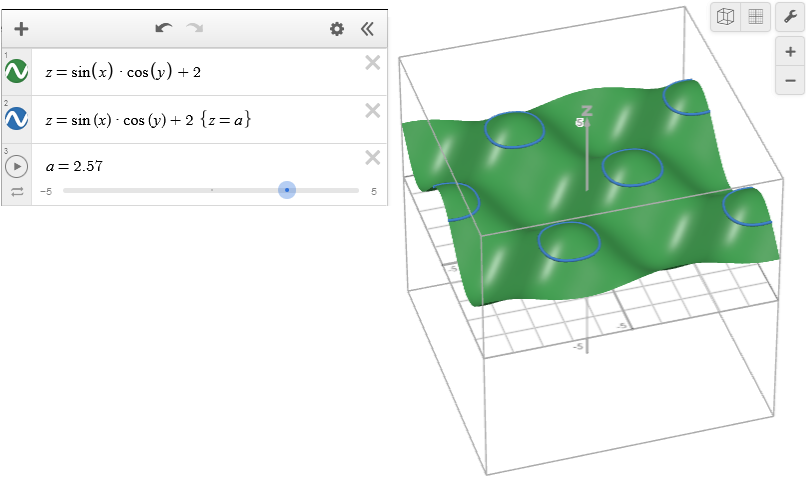Hide the blue curve in expression 2
806x477 pixels.
click(x=16, y=120)
